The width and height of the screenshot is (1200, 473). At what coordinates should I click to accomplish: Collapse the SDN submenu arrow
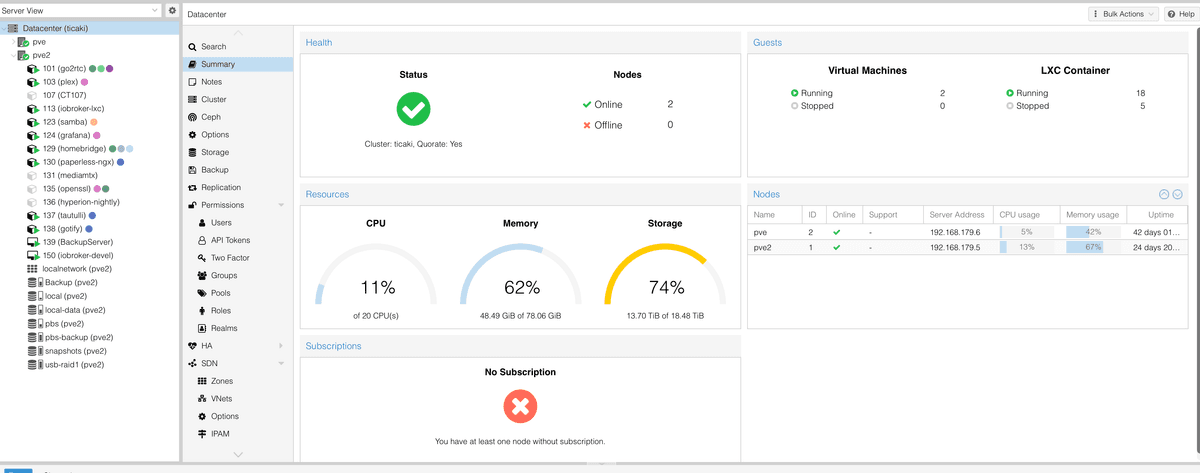tap(281, 363)
